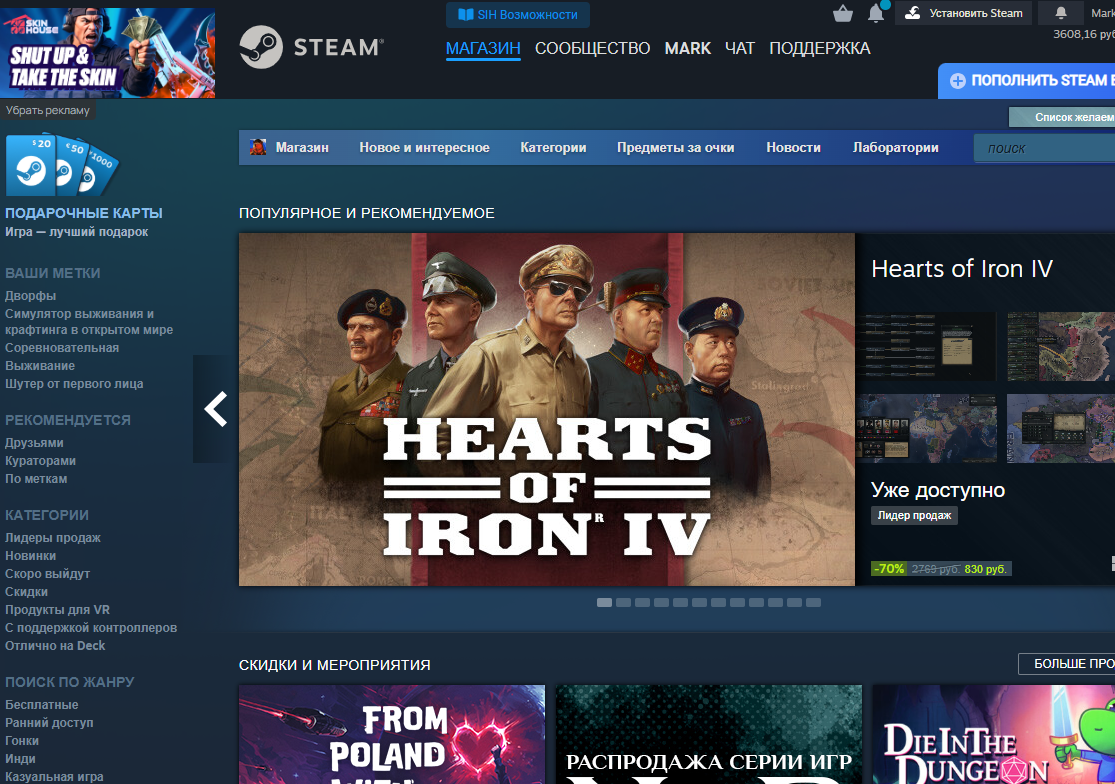View first Hearts of Iron IV screenshot thumbnail
The image size is (1115, 784).
point(927,346)
